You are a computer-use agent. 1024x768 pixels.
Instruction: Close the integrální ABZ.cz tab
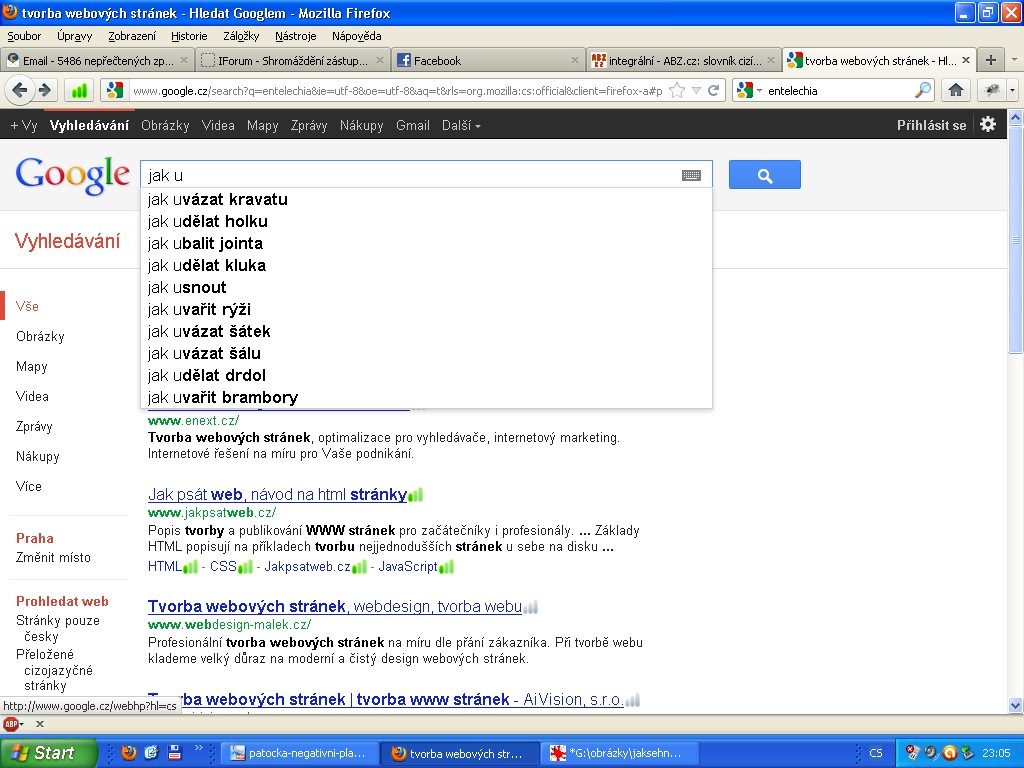[771, 60]
